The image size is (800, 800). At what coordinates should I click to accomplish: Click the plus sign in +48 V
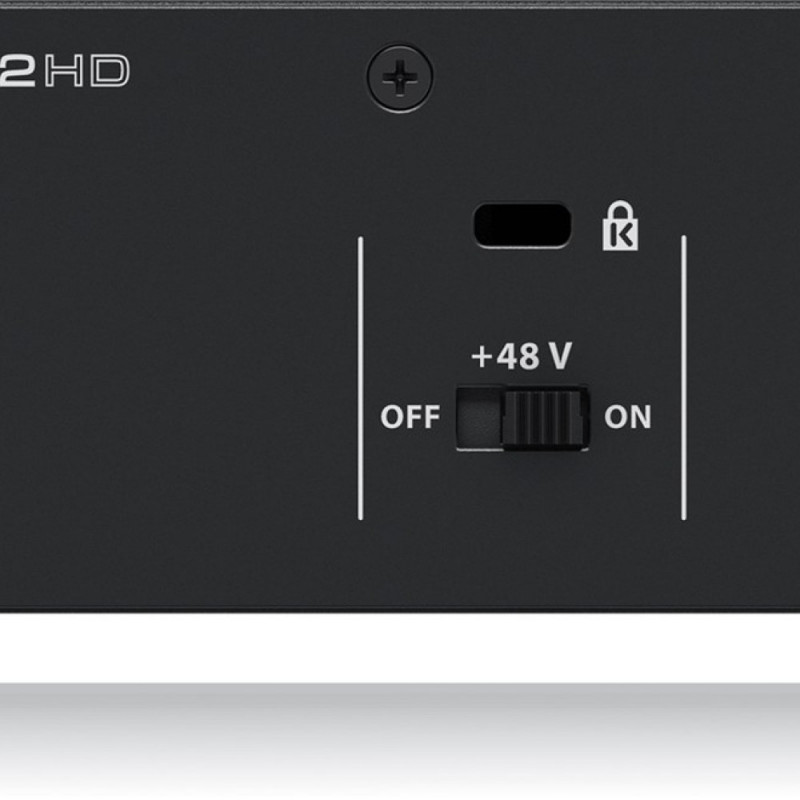(x=481, y=356)
